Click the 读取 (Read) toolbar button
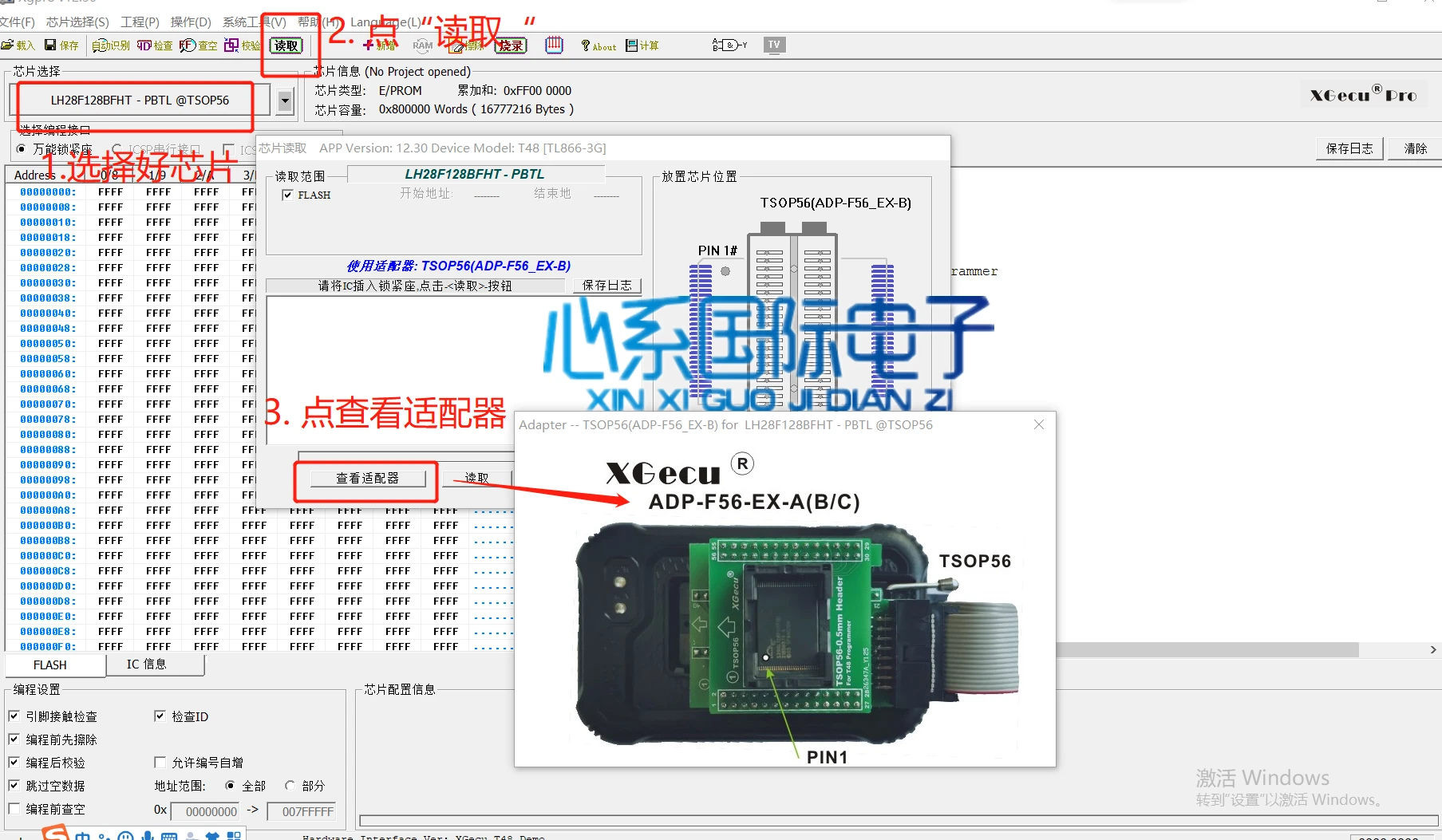The height and width of the screenshot is (840, 1442). (x=286, y=45)
